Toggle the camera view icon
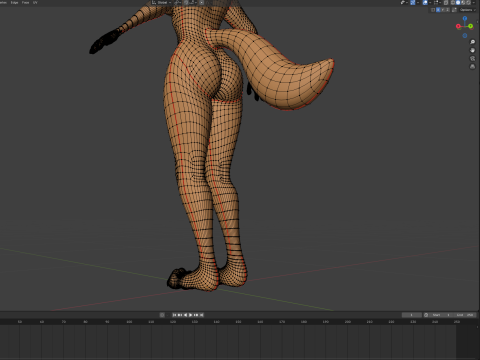The width and height of the screenshot is (480, 360). tap(472, 59)
